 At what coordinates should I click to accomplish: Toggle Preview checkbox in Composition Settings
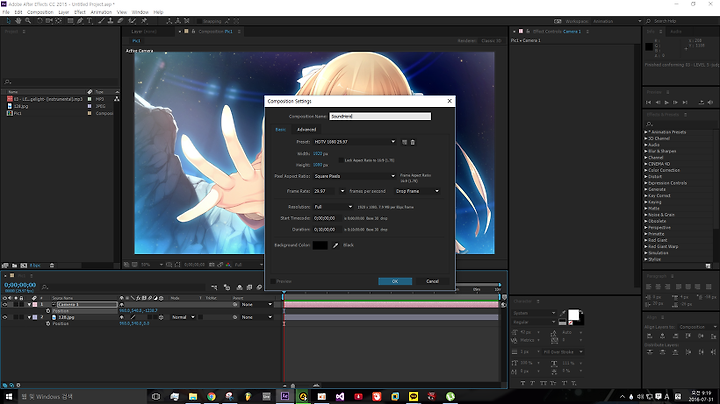pyautogui.click(x=273, y=281)
